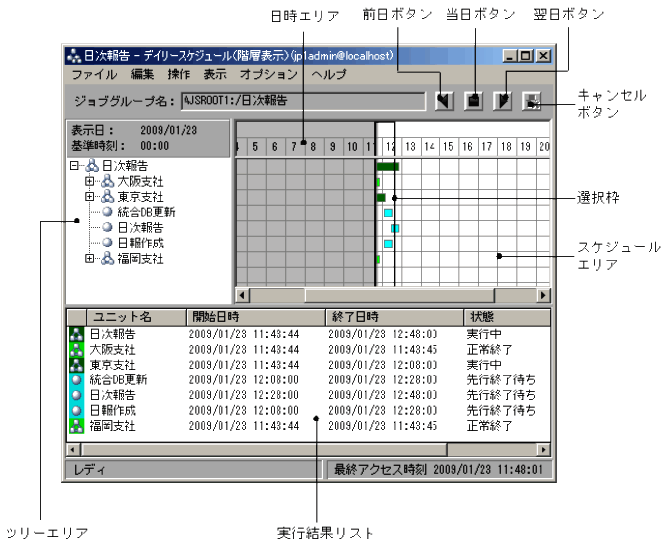
Task: Click レディ in the status bar
Action: 89,470
